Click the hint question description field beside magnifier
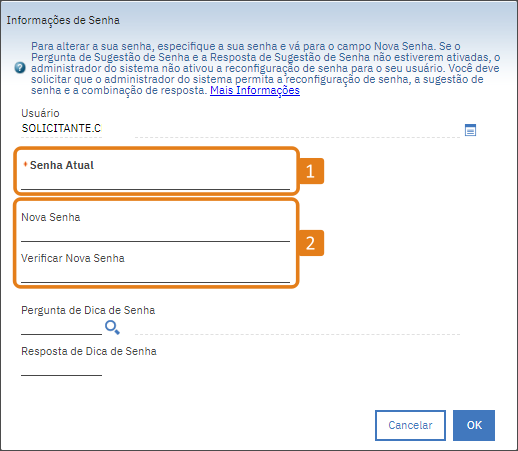518x451 pixels. tap(297, 327)
